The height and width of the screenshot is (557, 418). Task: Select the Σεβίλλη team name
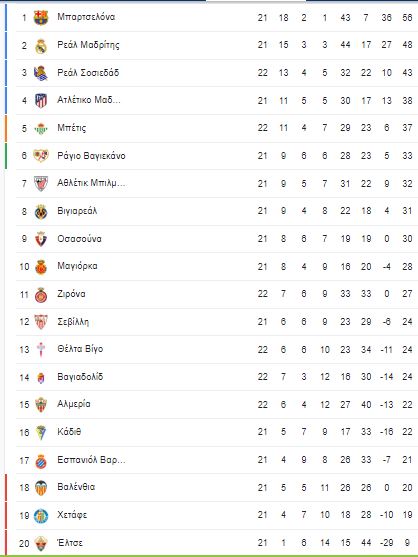pyautogui.click(x=73, y=322)
